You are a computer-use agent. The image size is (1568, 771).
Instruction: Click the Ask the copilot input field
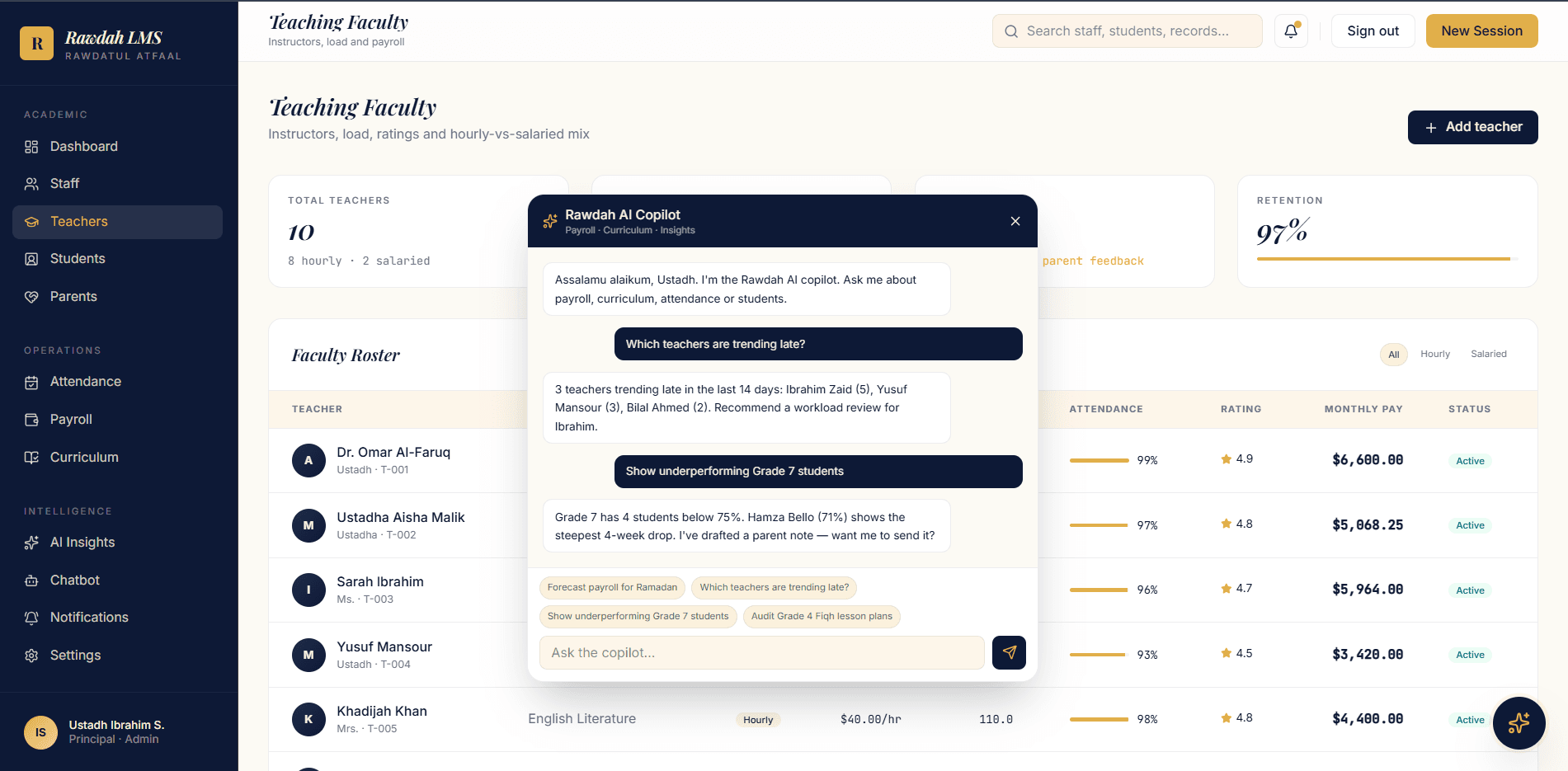pos(761,652)
